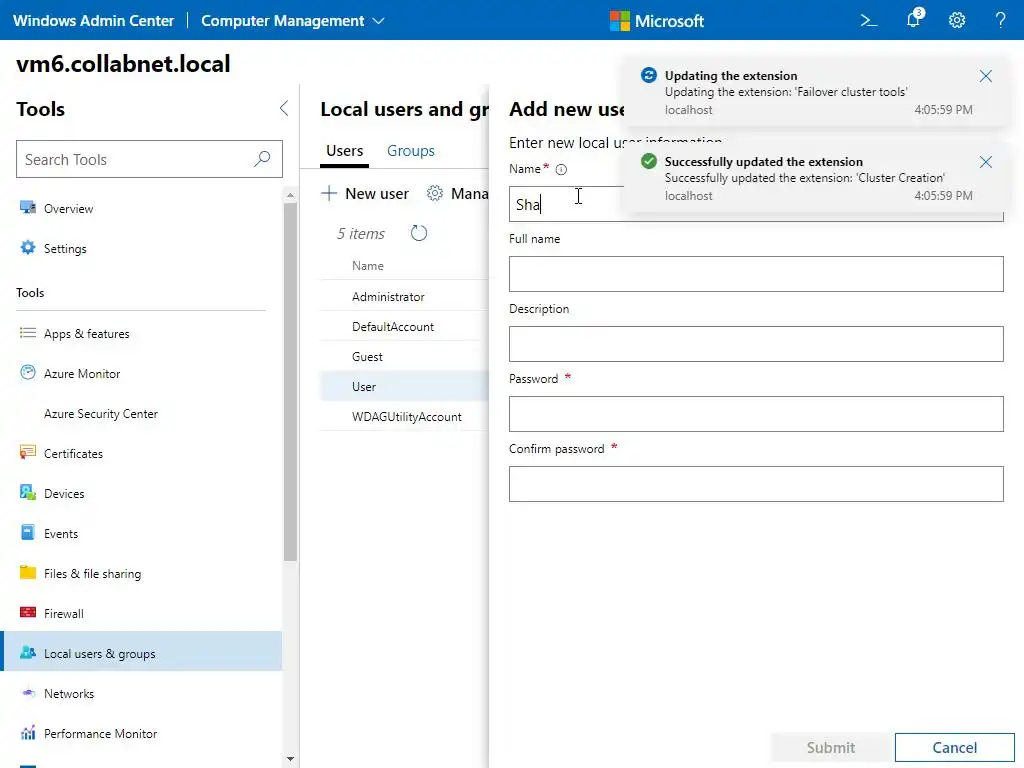This screenshot has height=768, width=1024.
Task: Expand the Computer Management dropdown
Action: point(378,20)
